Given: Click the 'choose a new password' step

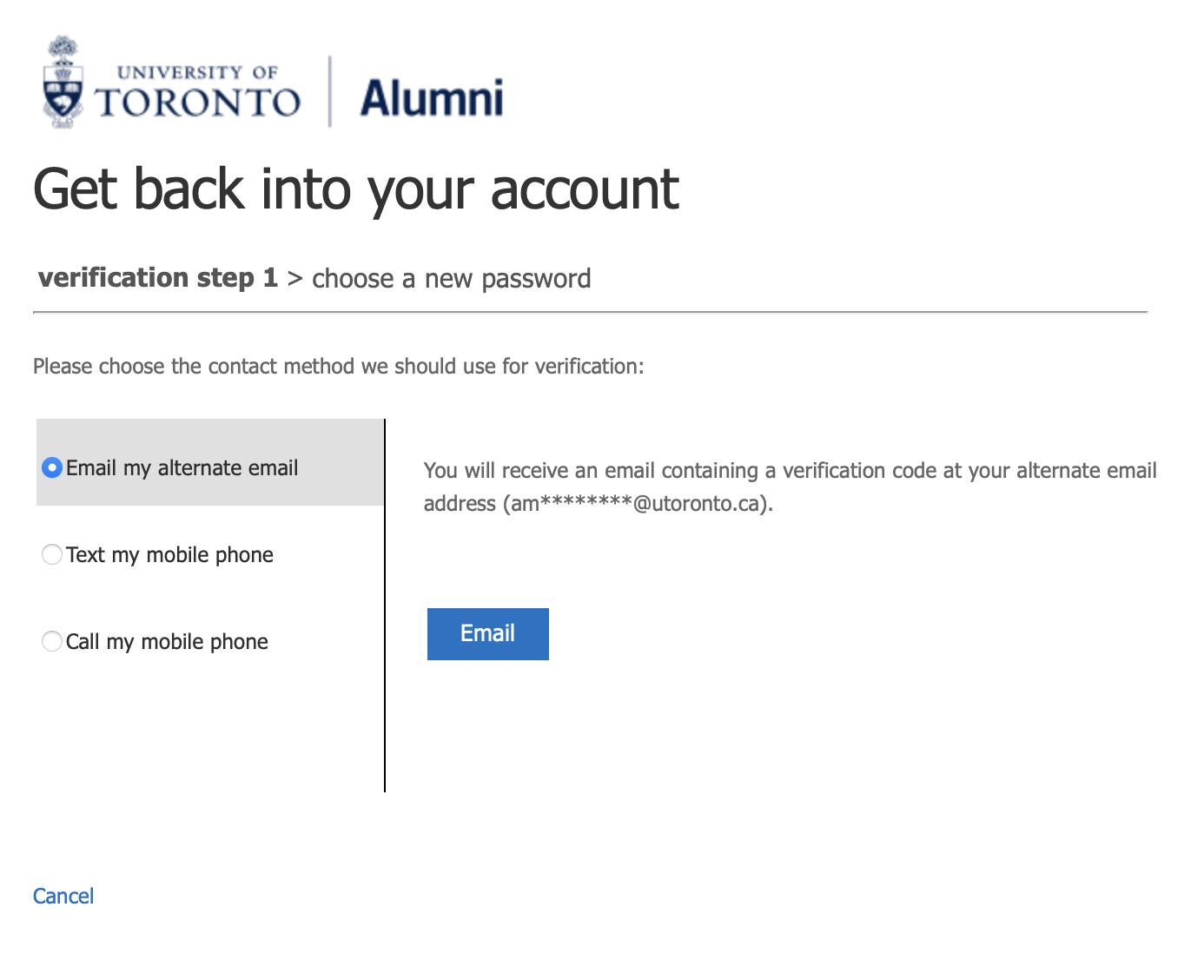Looking at the screenshot, I should (x=451, y=278).
